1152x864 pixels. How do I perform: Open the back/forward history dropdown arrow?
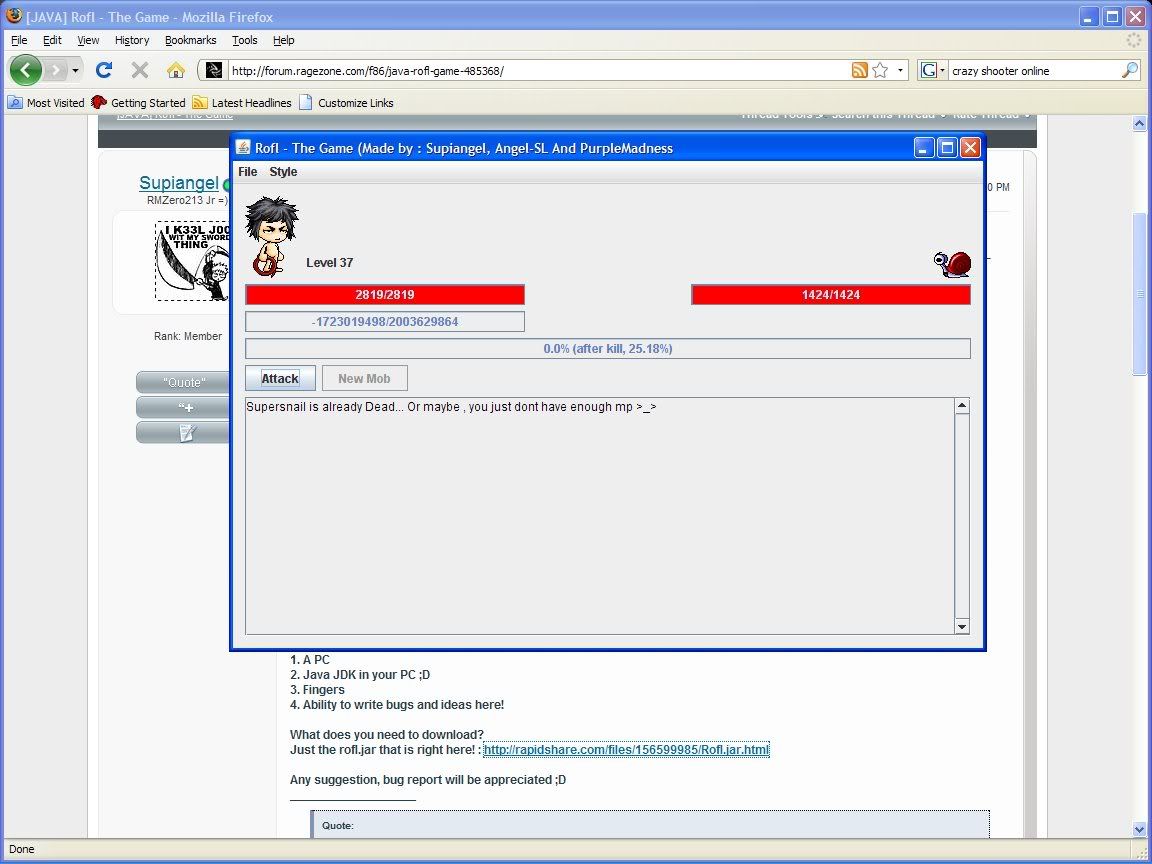tap(75, 71)
